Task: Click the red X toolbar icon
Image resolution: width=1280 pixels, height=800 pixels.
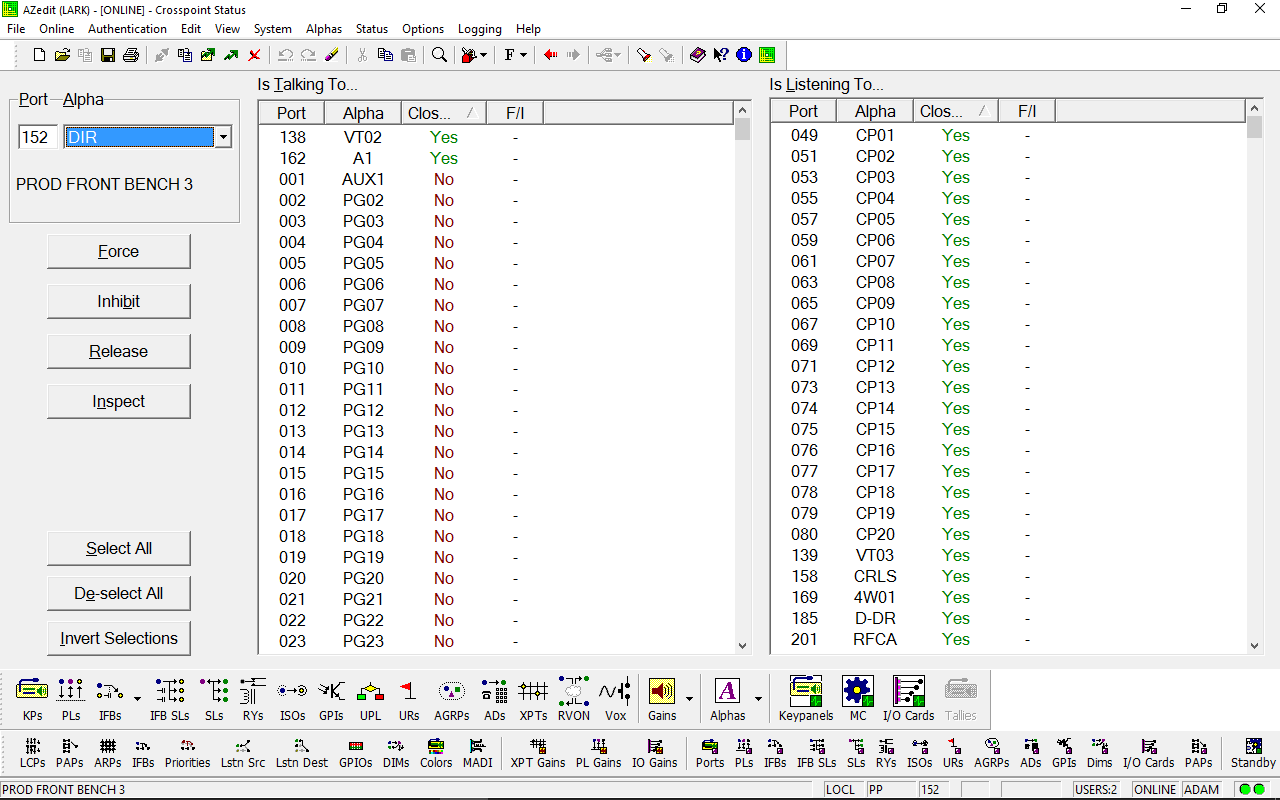Action: tap(255, 55)
